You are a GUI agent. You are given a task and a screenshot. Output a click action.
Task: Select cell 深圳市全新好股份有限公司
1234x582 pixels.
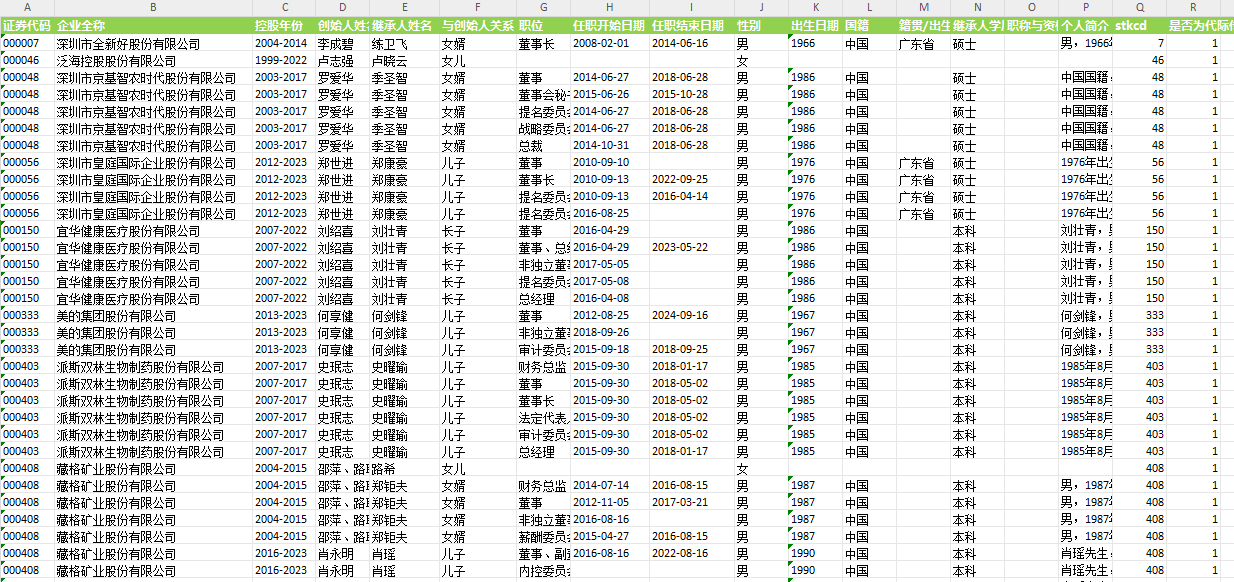(x=153, y=44)
